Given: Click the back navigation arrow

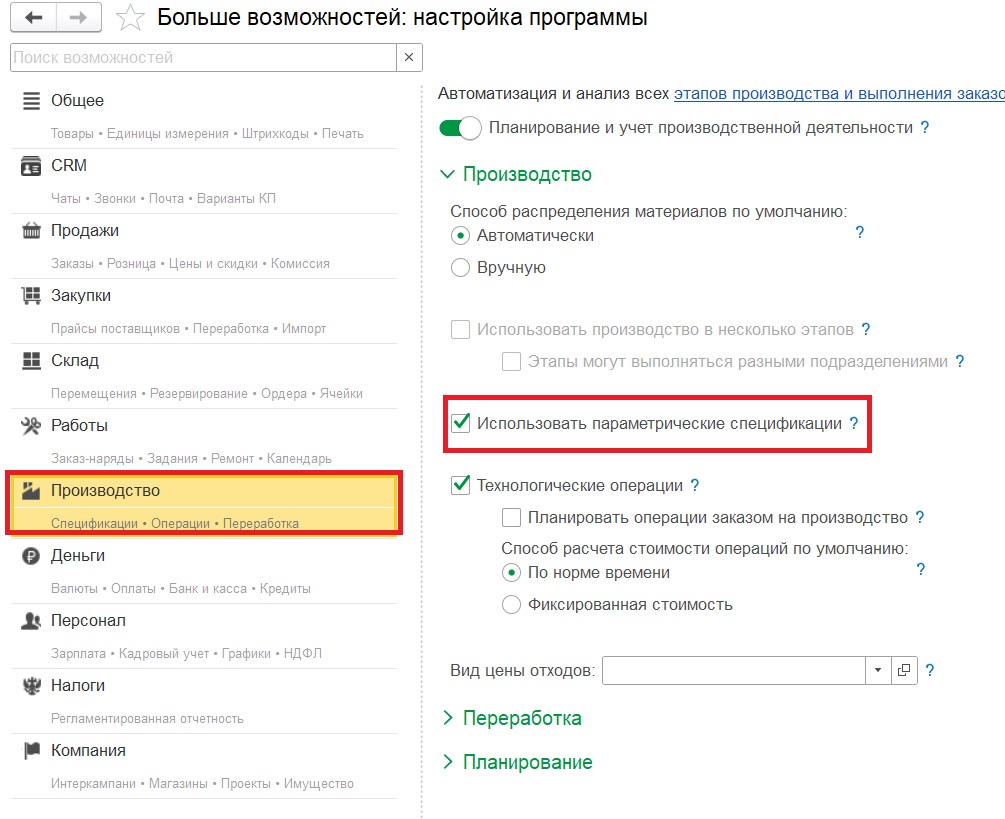Looking at the screenshot, I should click(33, 17).
